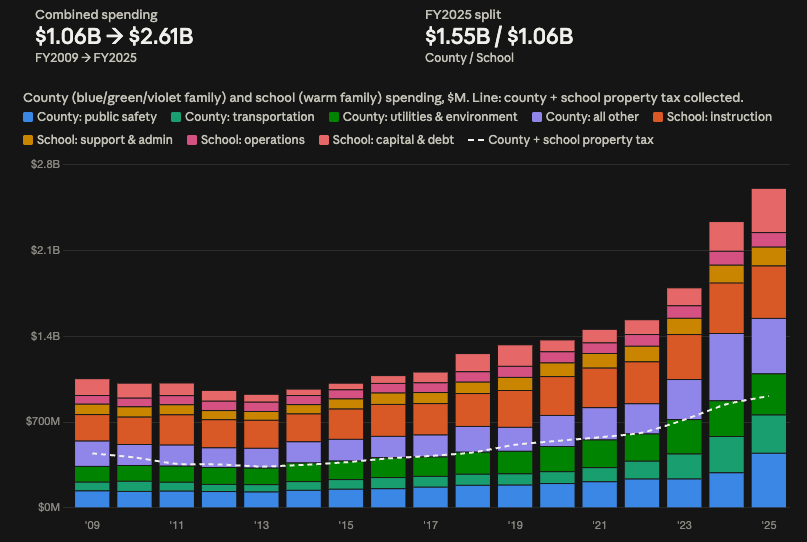Click the chart description sentence
The height and width of the screenshot is (542, 807).
click(383, 98)
